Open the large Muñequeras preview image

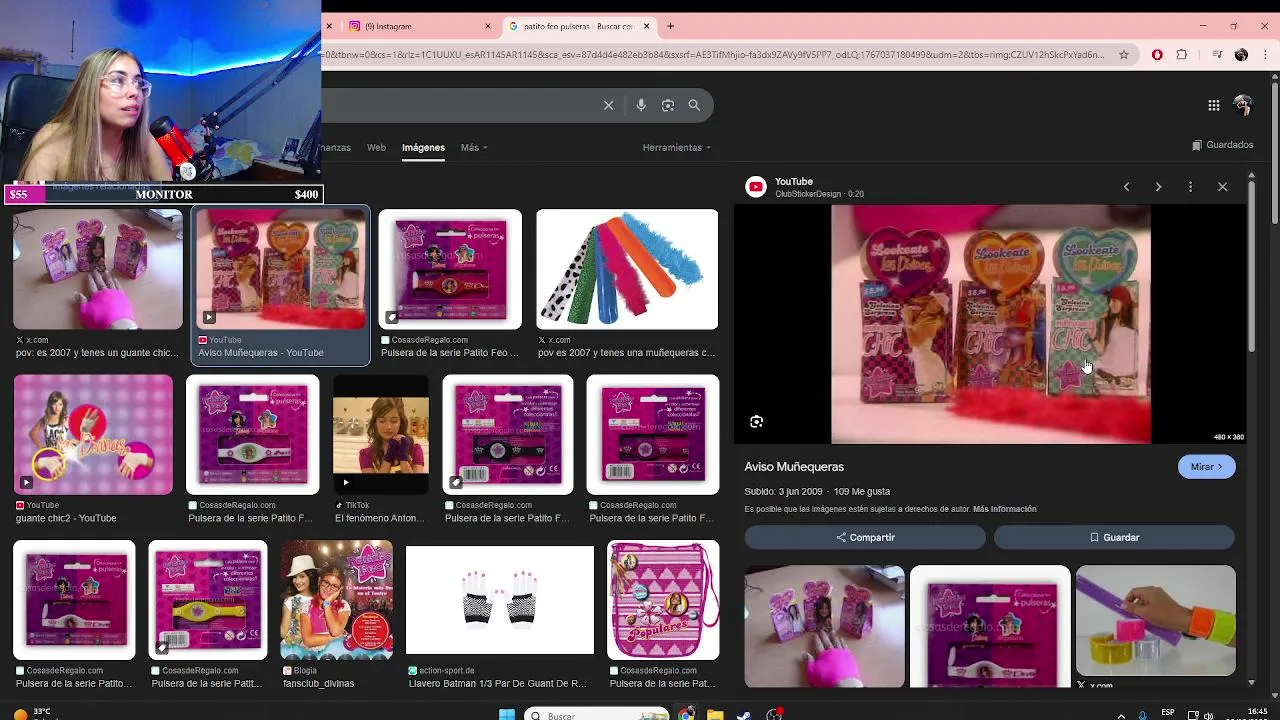click(x=991, y=324)
